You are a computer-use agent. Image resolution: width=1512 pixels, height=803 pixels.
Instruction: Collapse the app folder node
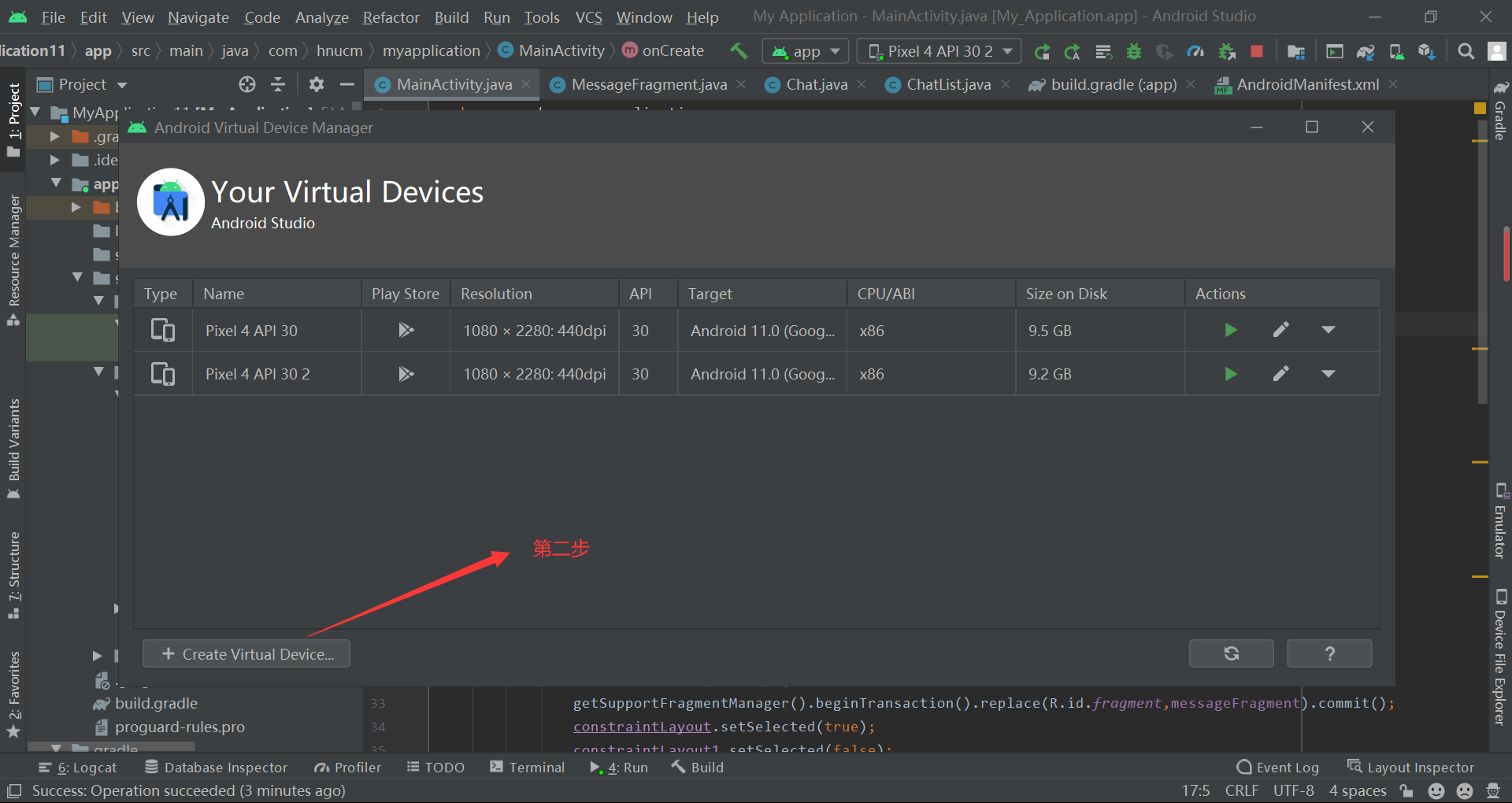(x=56, y=183)
